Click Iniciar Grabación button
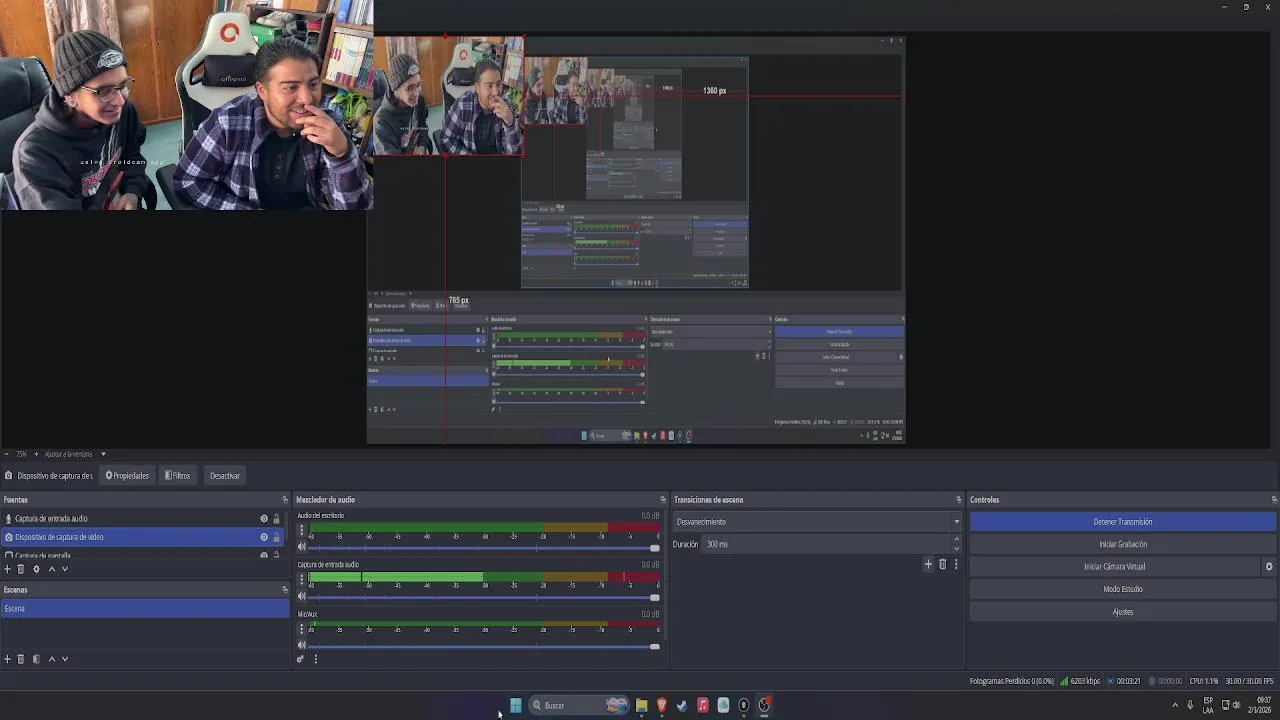The image size is (1280, 720). point(1122,544)
